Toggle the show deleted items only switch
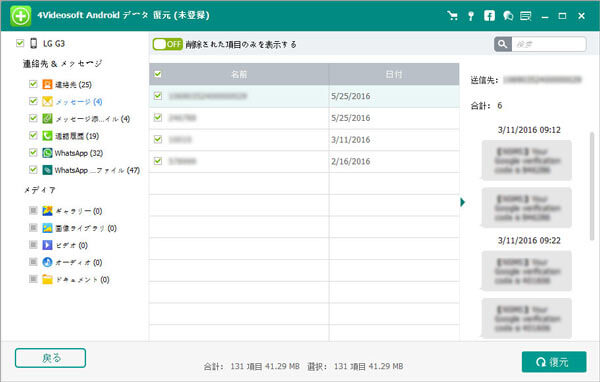Screen dimensions: 600x382 pyautogui.click(x=167, y=44)
